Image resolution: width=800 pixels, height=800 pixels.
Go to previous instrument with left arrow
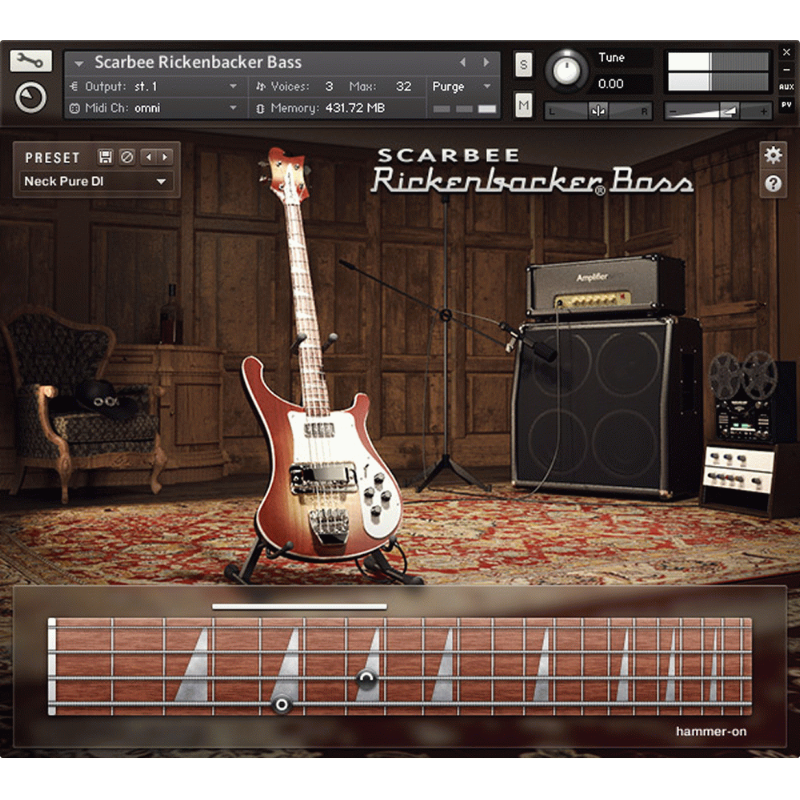pos(463,62)
